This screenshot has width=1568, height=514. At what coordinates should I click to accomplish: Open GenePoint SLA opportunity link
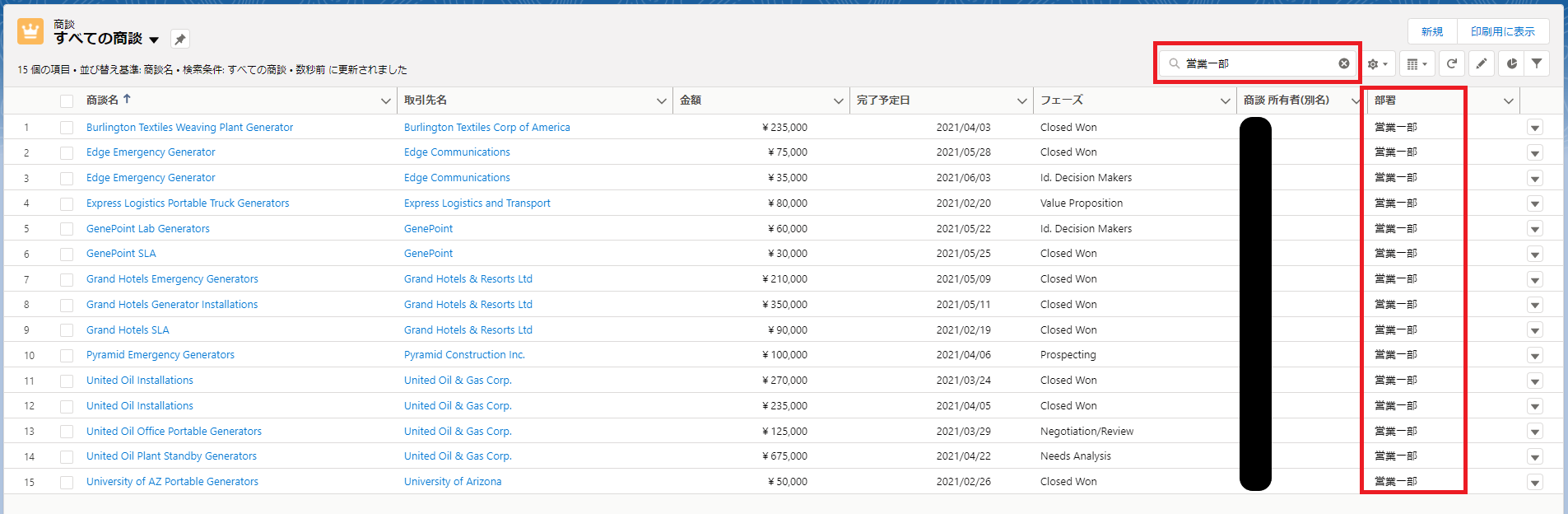tap(121, 253)
